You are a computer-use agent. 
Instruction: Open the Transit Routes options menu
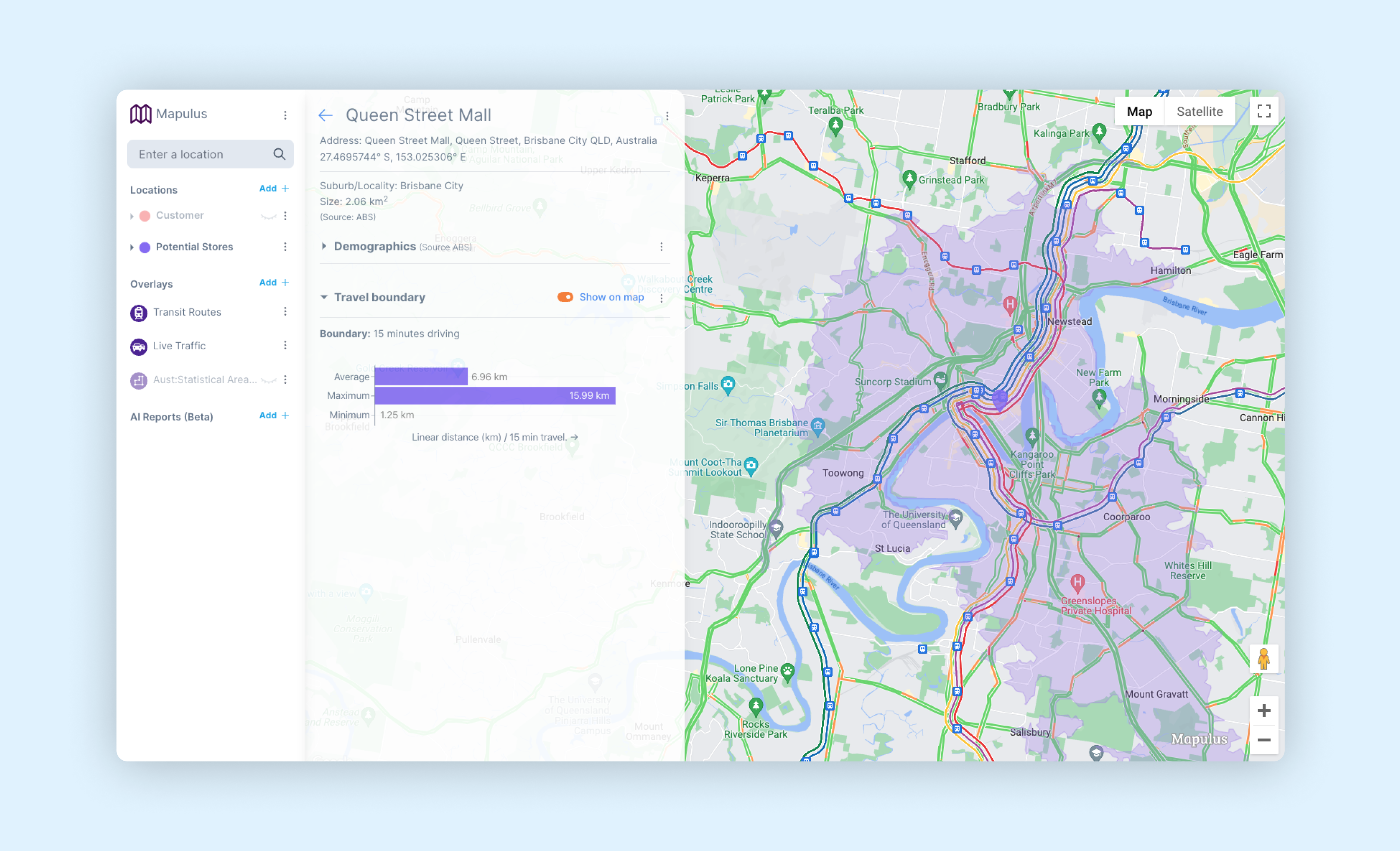pos(285,312)
